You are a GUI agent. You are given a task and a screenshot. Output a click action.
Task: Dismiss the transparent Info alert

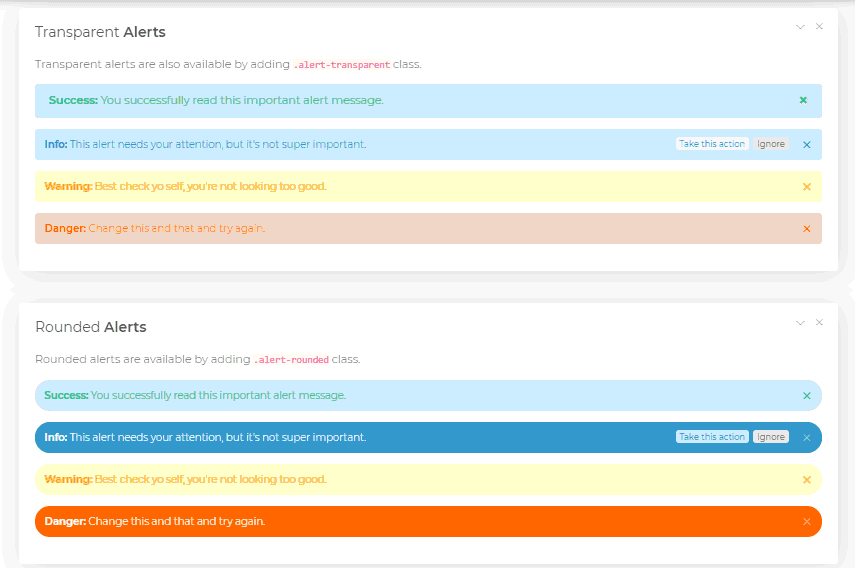coord(807,144)
